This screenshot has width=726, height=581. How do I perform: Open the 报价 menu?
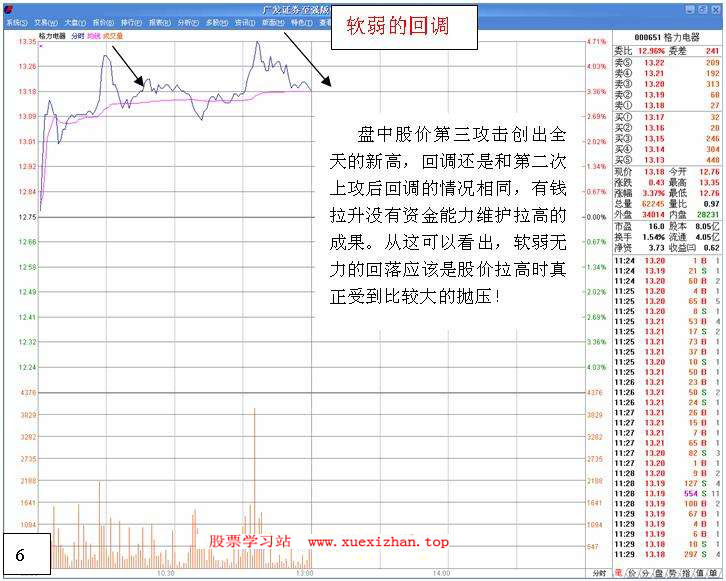102,21
